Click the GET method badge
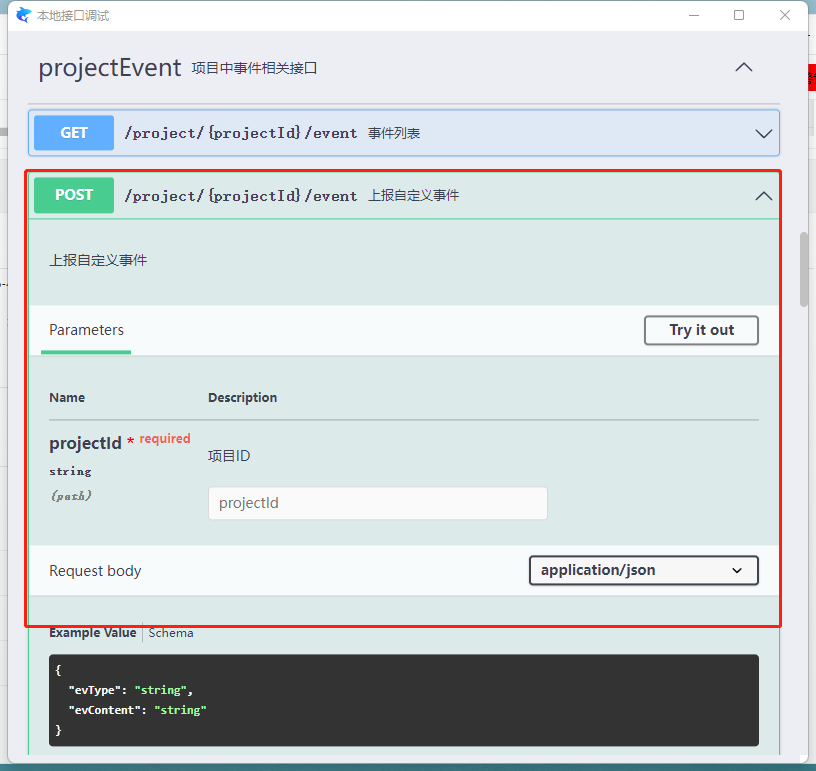Image resolution: width=816 pixels, height=771 pixels. pos(74,133)
